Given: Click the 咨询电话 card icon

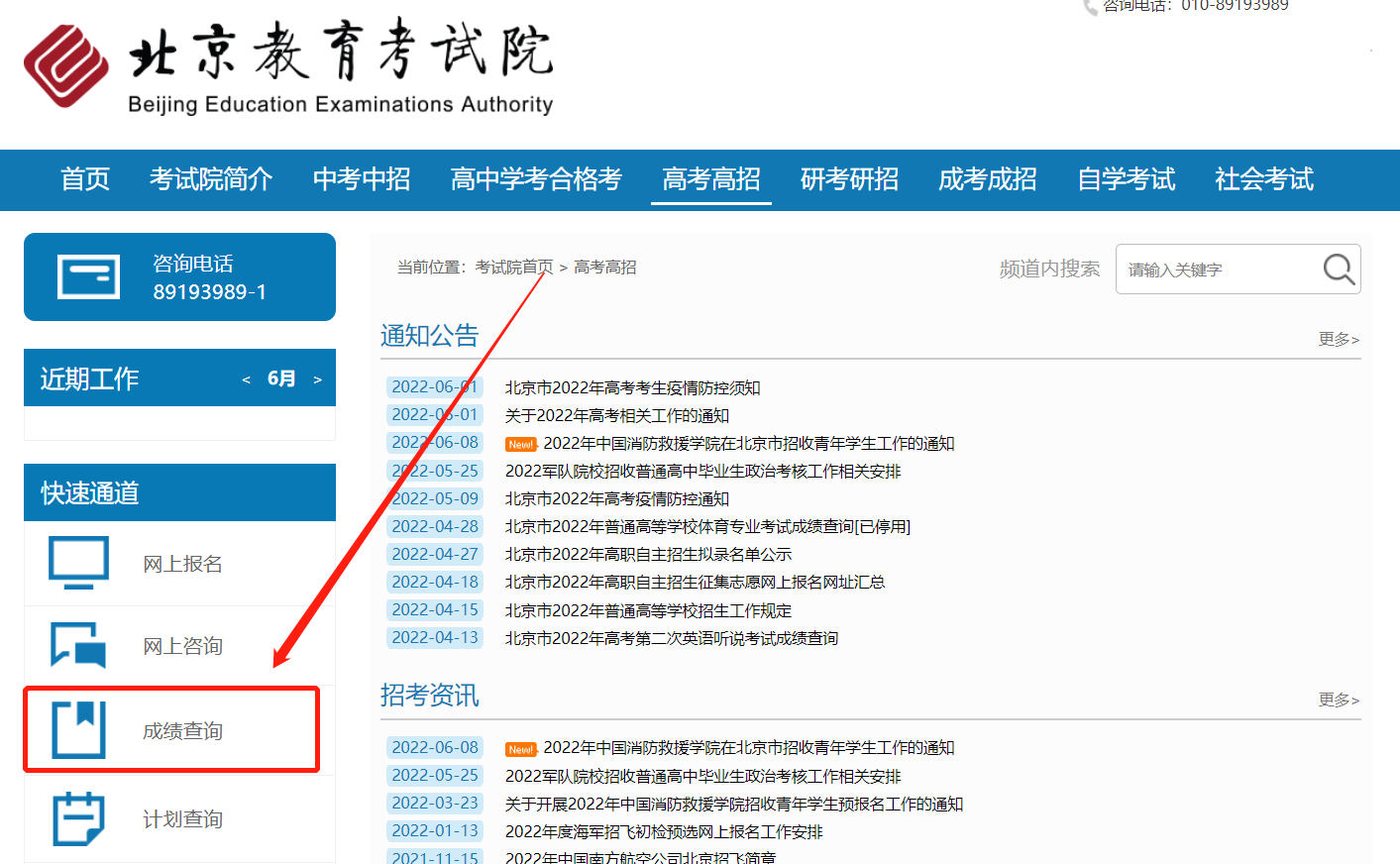Looking at the screenshot, I should pos(89,277).
